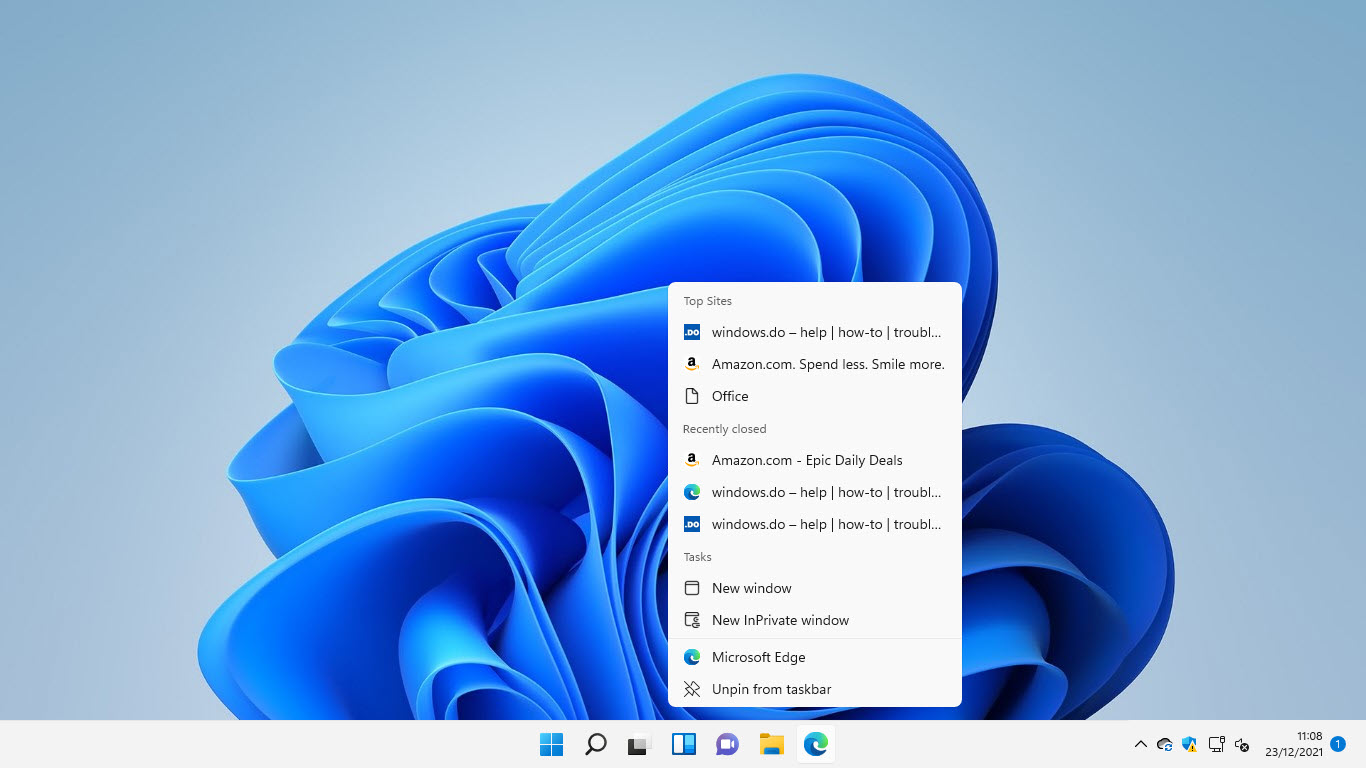Open Office from Top Sites
Image resolution: width=1366 pixels, height=768 pixels.
pyautogui.click(x=730, y=396)
